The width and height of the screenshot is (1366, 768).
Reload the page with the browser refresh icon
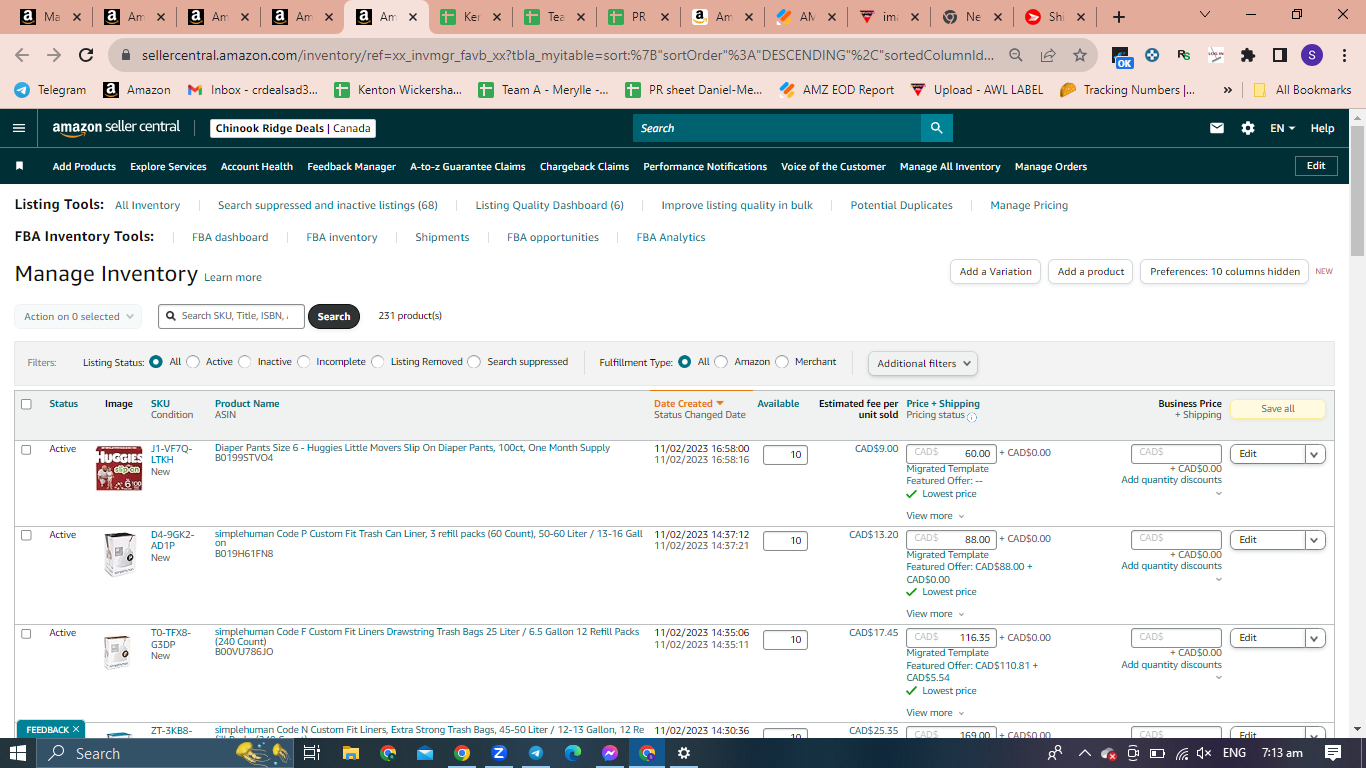click(x=86, y=56)
